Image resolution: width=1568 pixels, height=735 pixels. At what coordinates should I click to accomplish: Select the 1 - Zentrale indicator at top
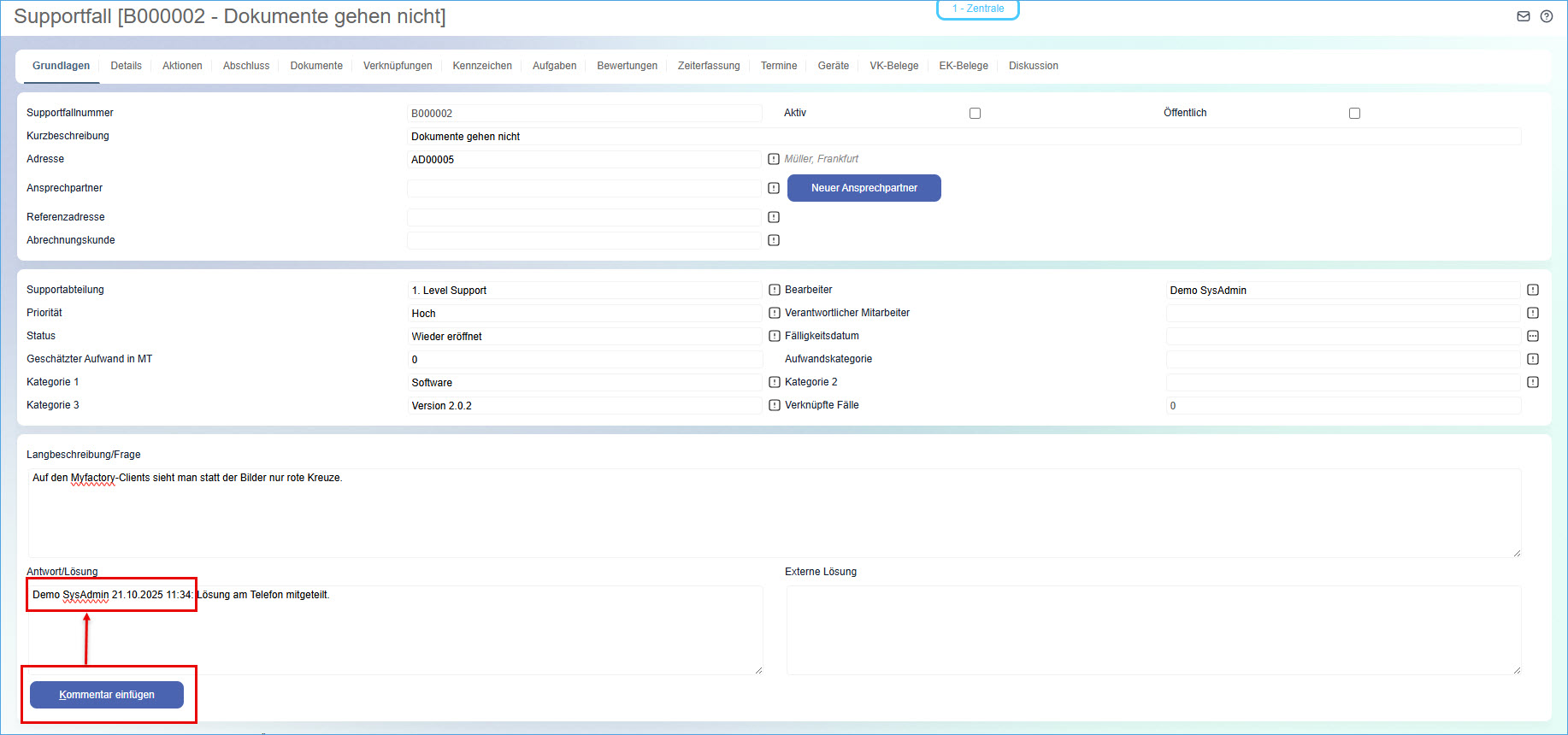[978, 9]
